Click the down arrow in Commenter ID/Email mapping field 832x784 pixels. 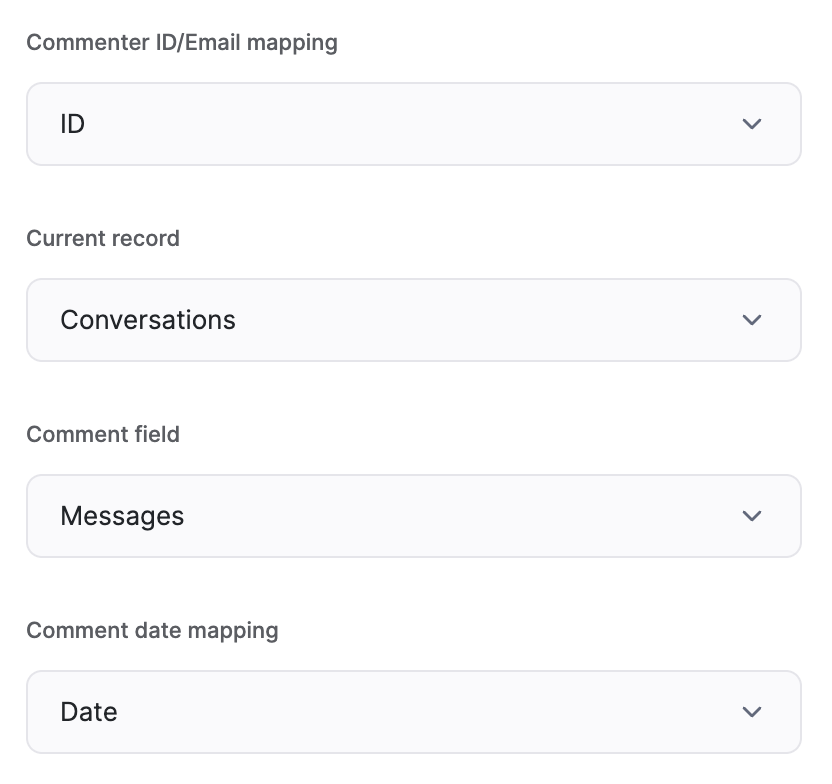[751, 124]
